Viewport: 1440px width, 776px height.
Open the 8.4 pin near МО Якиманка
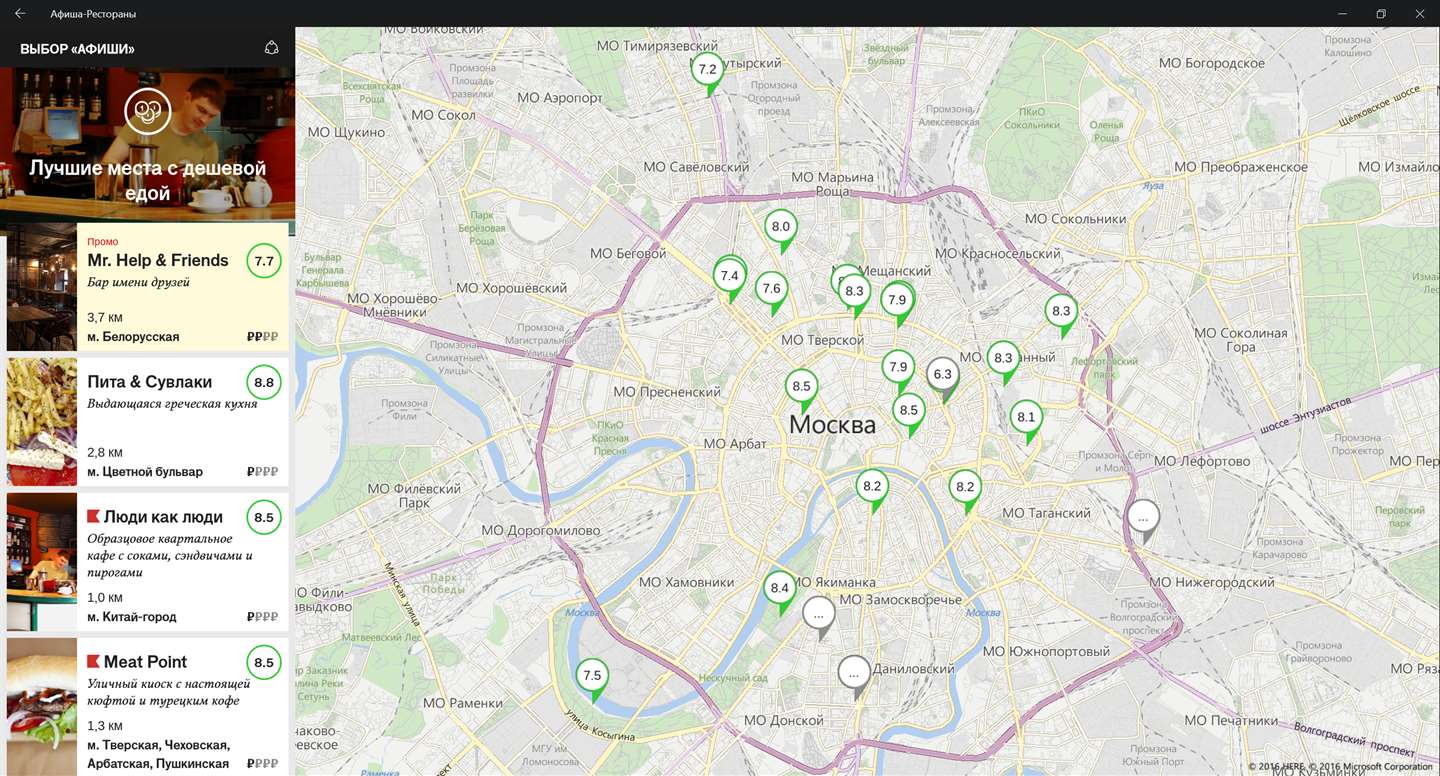click(x=780, y=591)
